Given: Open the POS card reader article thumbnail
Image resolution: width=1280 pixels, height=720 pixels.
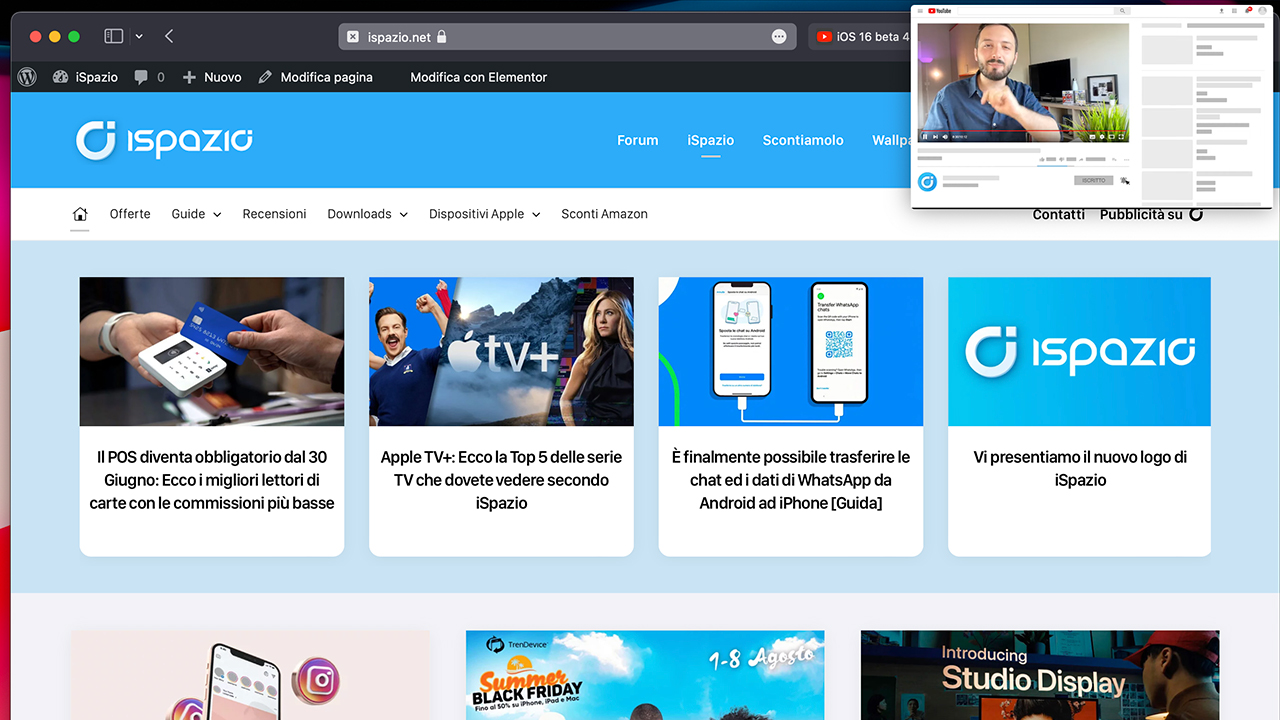Looking at the screenshot, I should [x=212, y=352].
